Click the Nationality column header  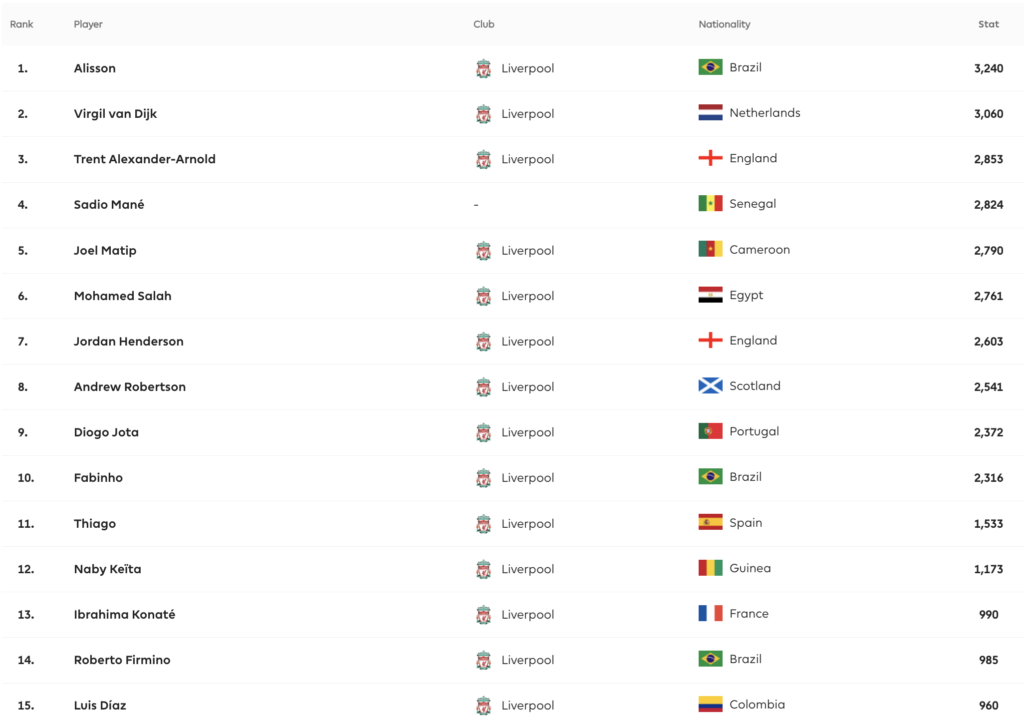[x=724, y=24]
